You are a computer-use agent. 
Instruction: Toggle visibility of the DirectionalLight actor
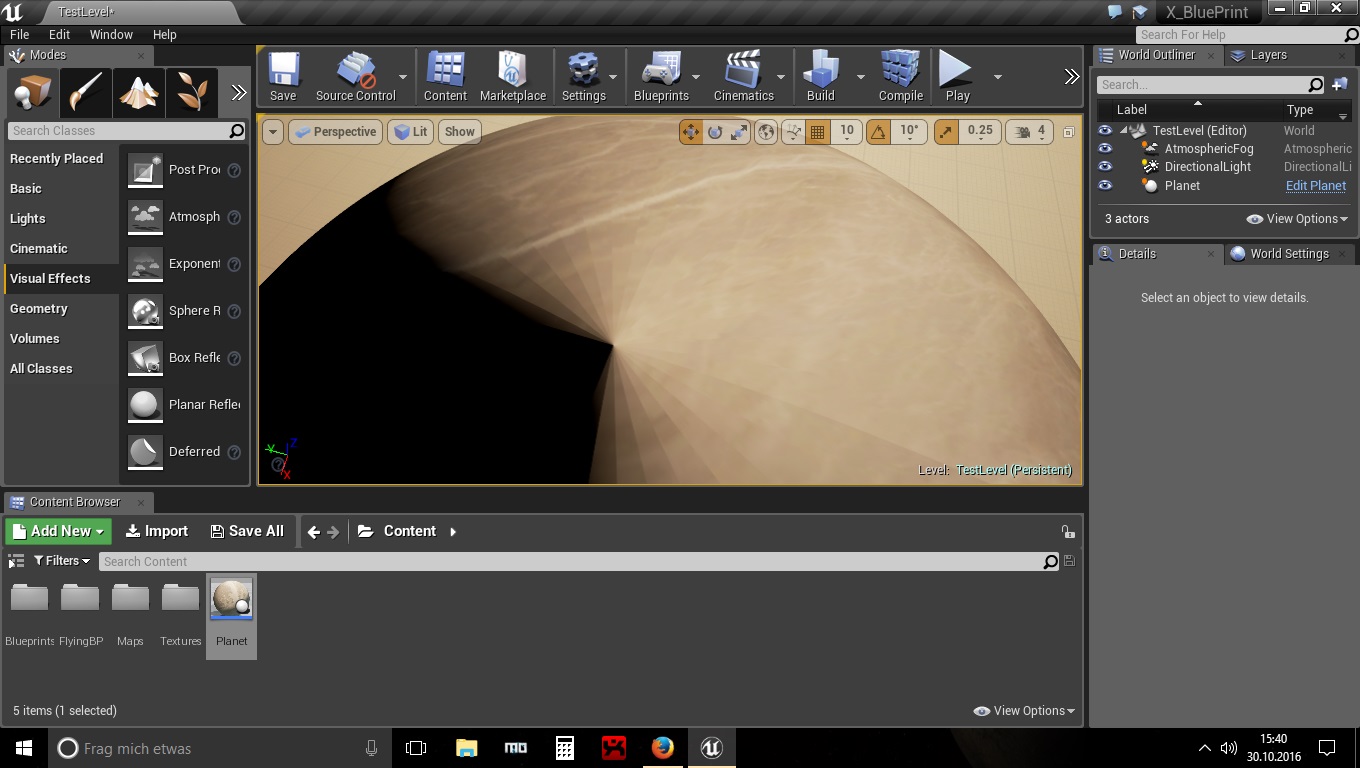pos(1105,167)
